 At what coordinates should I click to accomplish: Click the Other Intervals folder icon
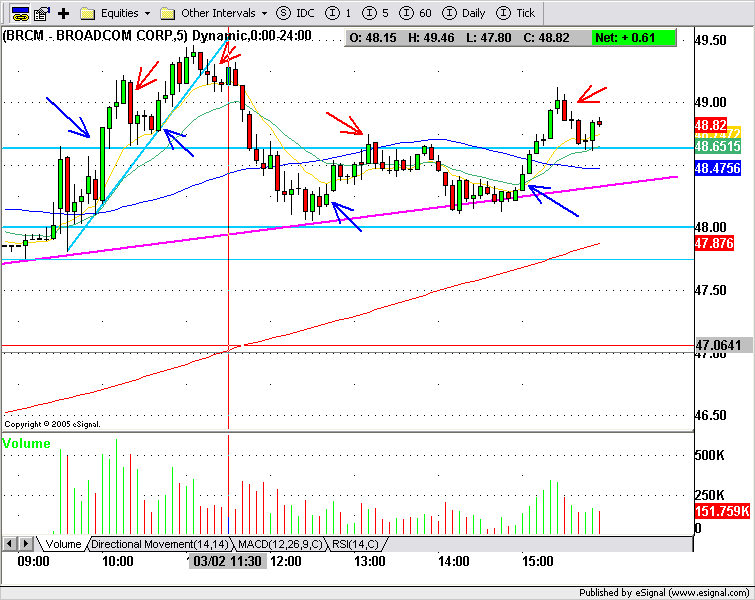click(167, 13)
